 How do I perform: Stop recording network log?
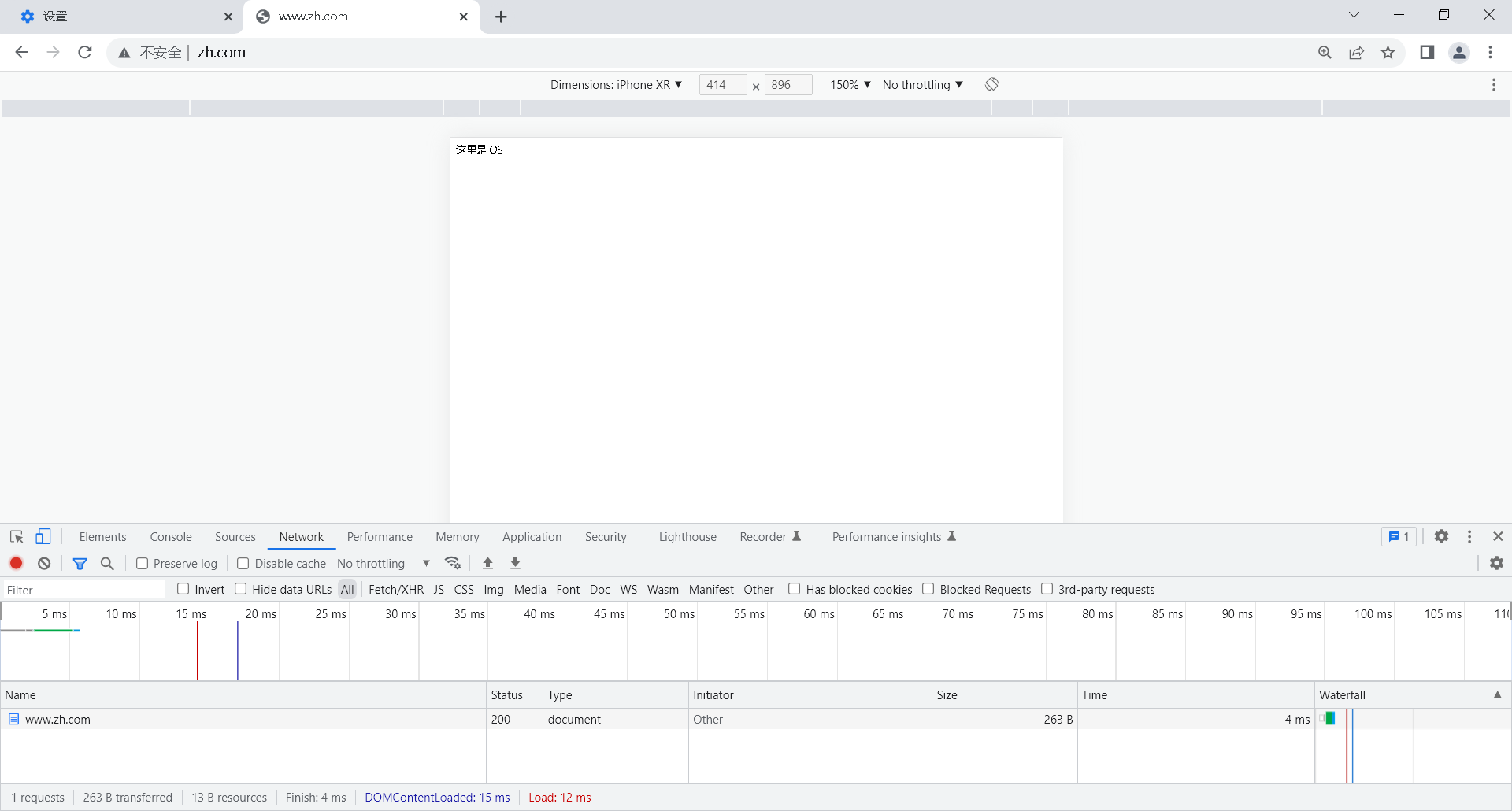[16, 563]
